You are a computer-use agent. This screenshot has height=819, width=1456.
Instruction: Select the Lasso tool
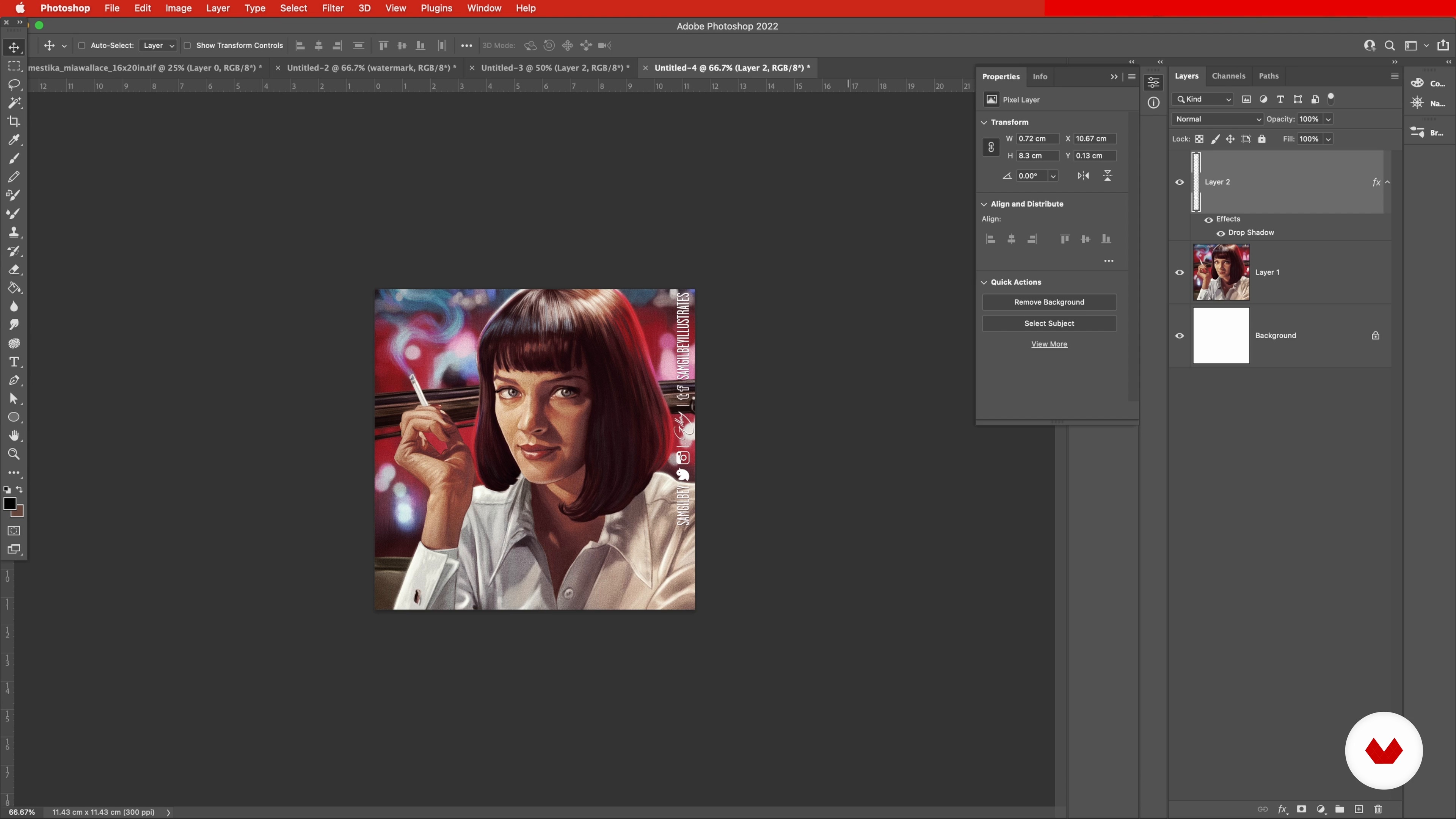[14, 85]
